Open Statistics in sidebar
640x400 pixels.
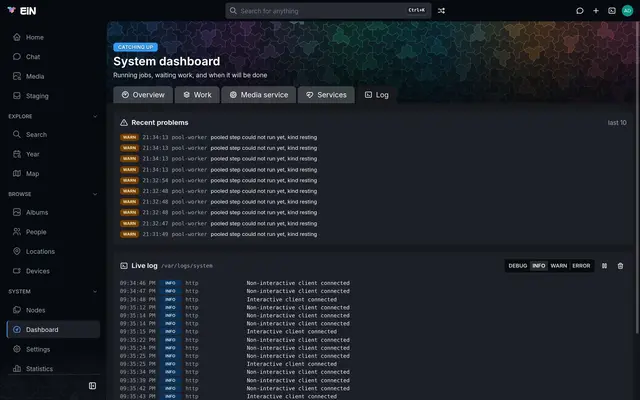53,369
